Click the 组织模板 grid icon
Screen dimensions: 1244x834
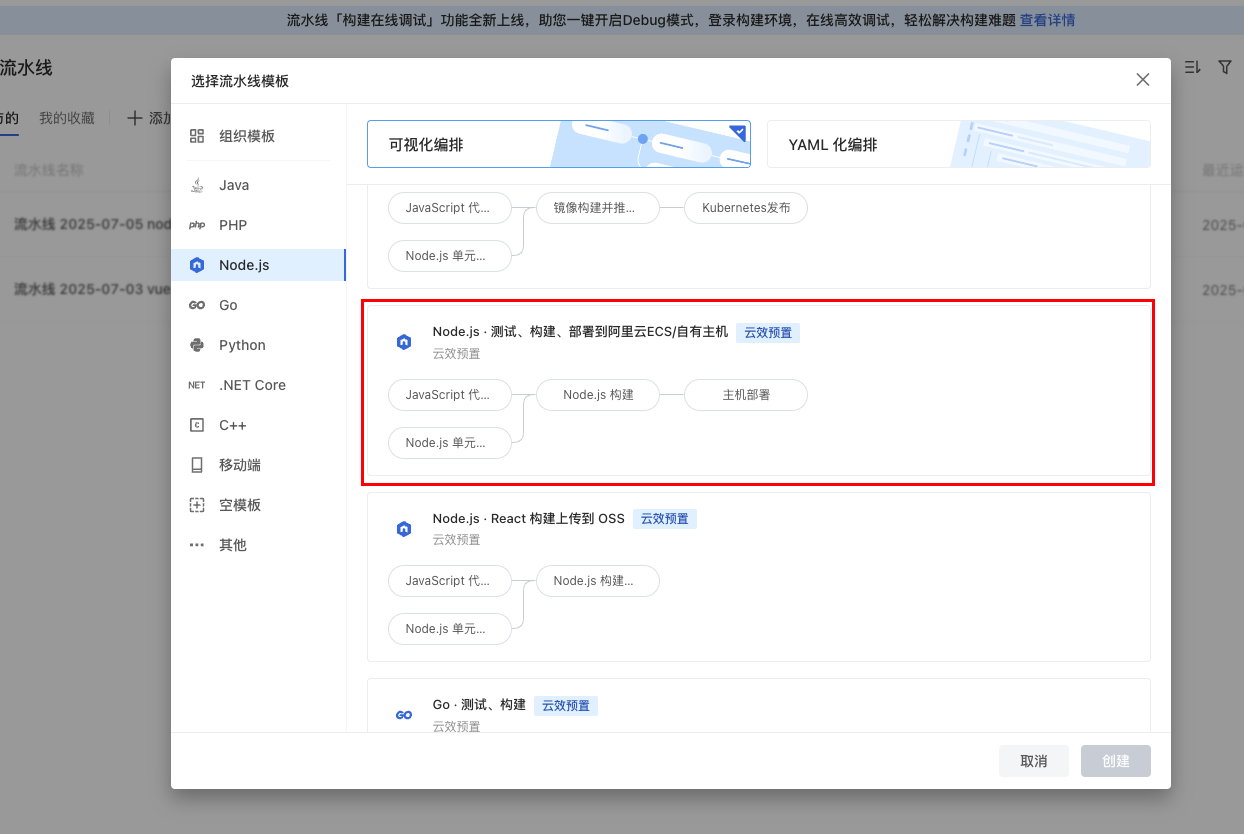197,136
